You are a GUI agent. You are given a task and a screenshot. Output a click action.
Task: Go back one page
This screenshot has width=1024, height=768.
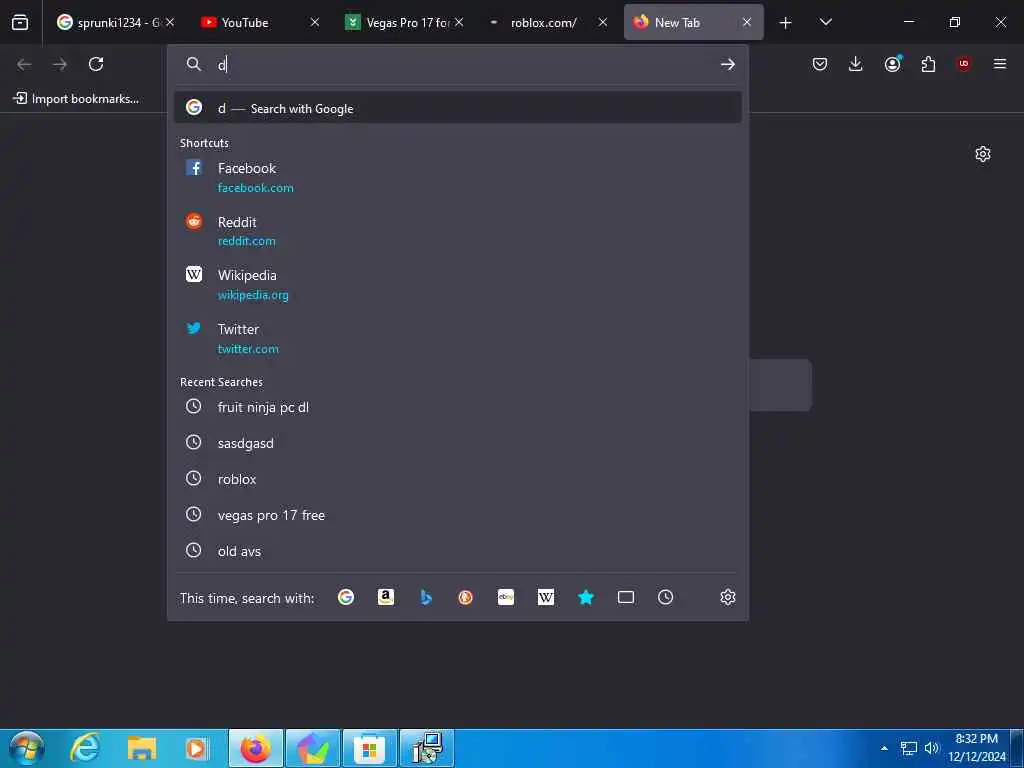(x=24, y=64)
